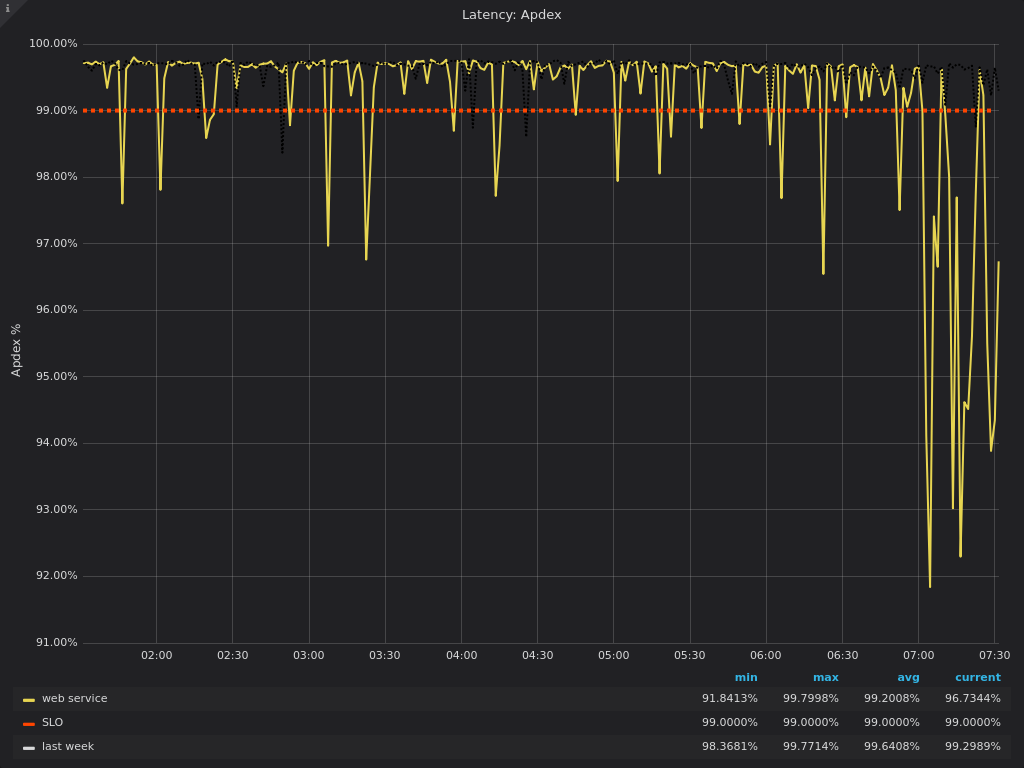Click the 02:00 time axis label

(x=156, y=656)
